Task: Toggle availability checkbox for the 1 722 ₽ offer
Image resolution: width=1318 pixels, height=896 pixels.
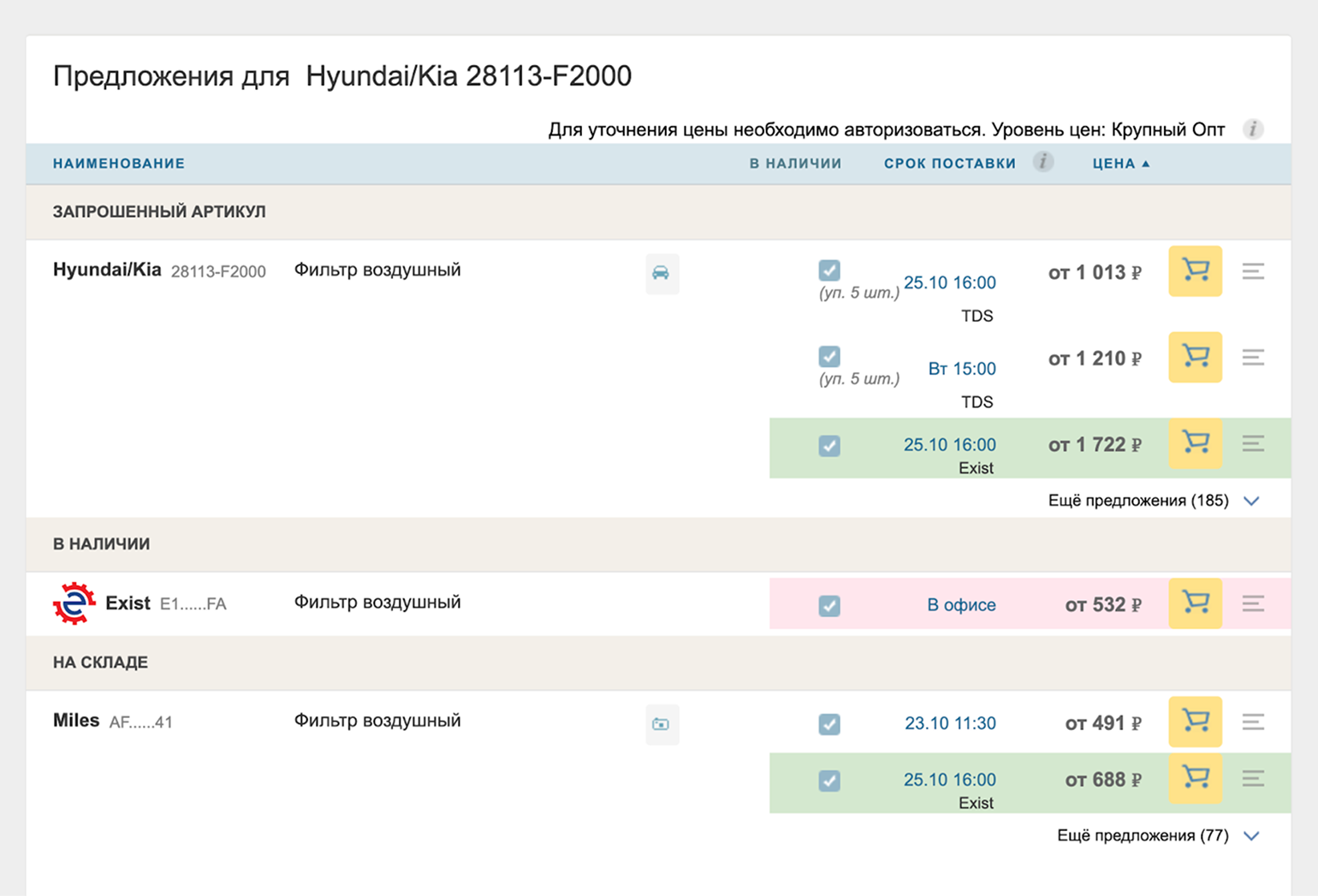Action: 829,445
